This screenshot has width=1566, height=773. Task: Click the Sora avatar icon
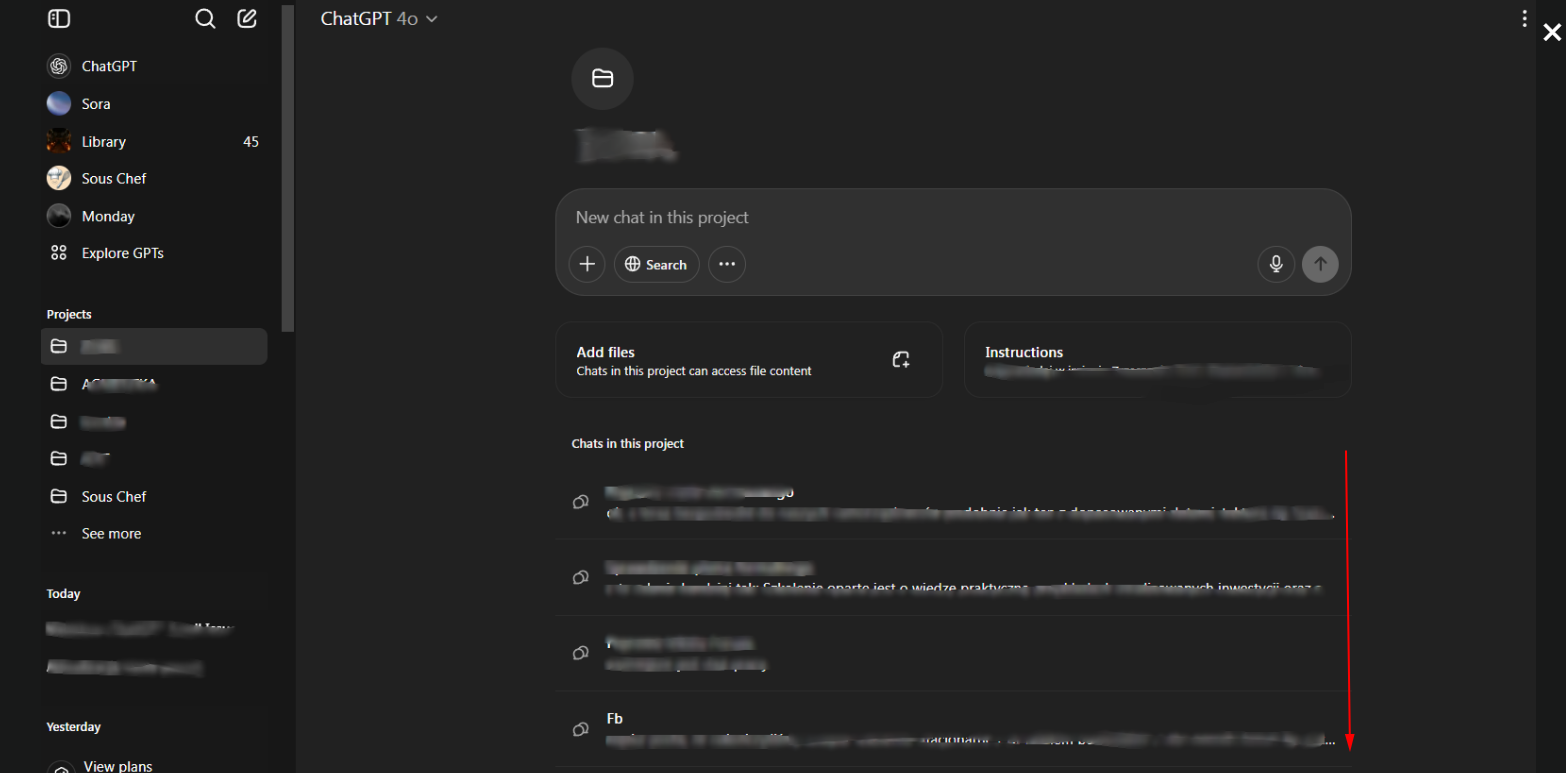click(59, 104)
